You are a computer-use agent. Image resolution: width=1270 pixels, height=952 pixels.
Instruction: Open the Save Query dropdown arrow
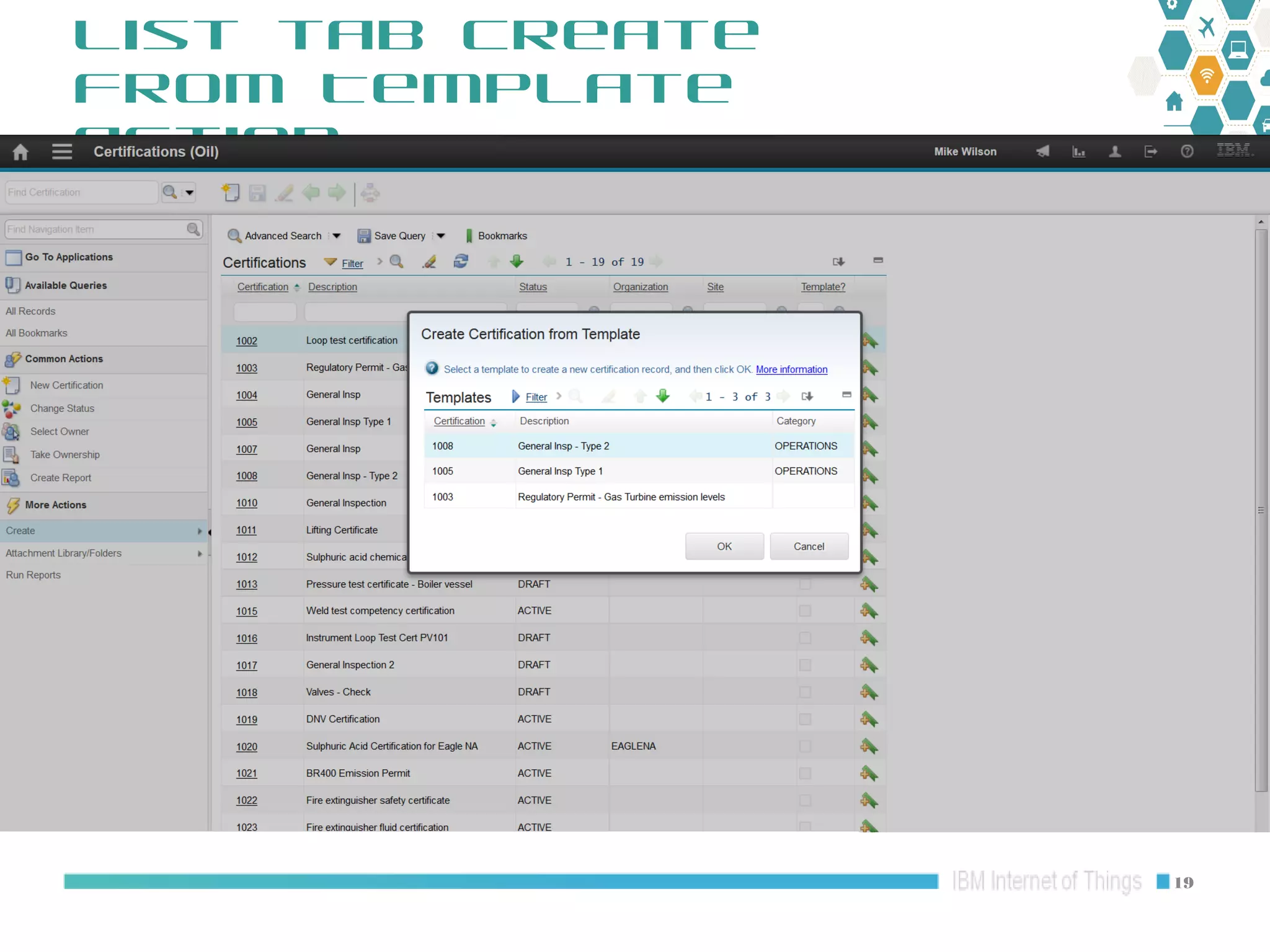tap(441, 236)
